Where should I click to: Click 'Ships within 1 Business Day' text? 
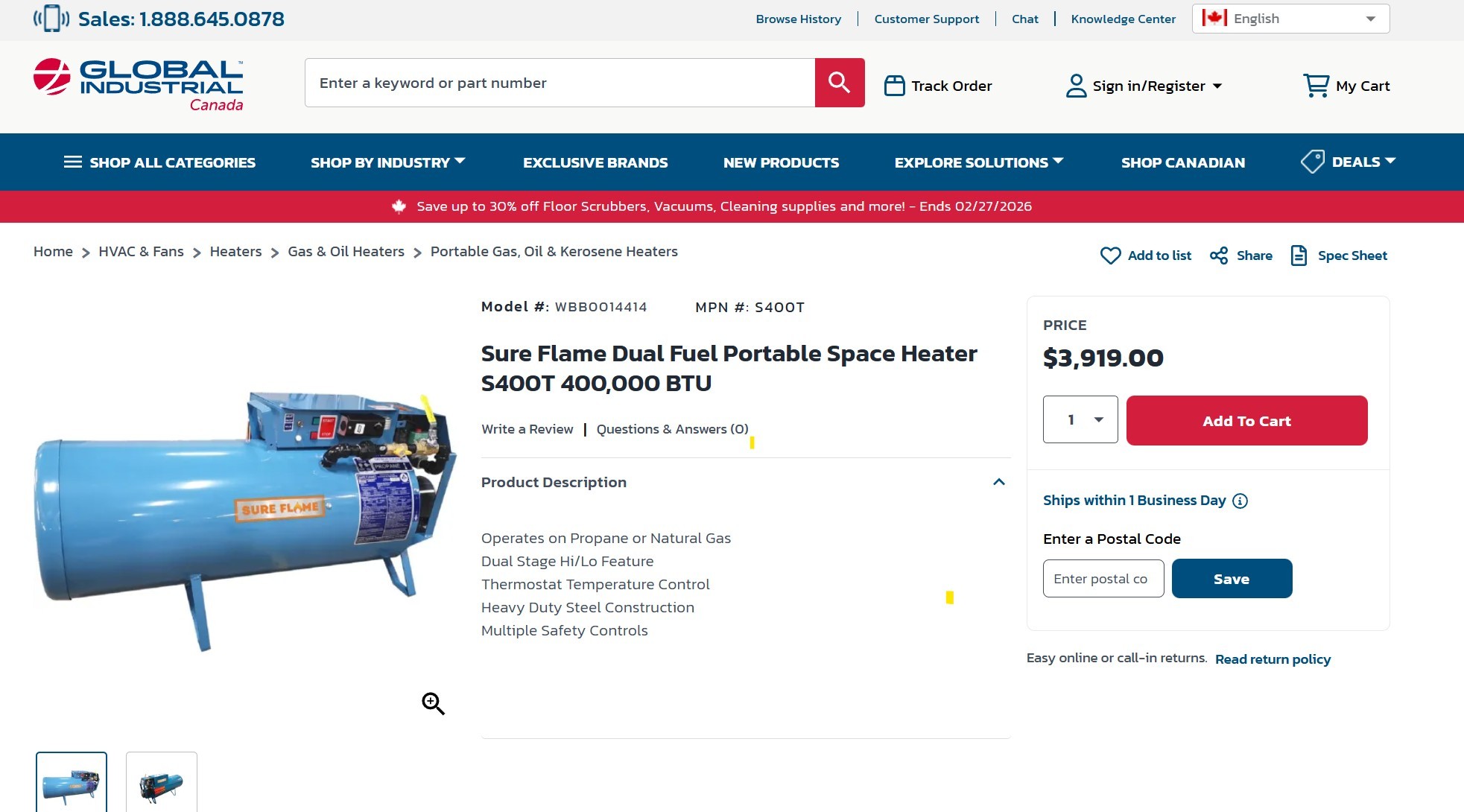click(1134, 501)
